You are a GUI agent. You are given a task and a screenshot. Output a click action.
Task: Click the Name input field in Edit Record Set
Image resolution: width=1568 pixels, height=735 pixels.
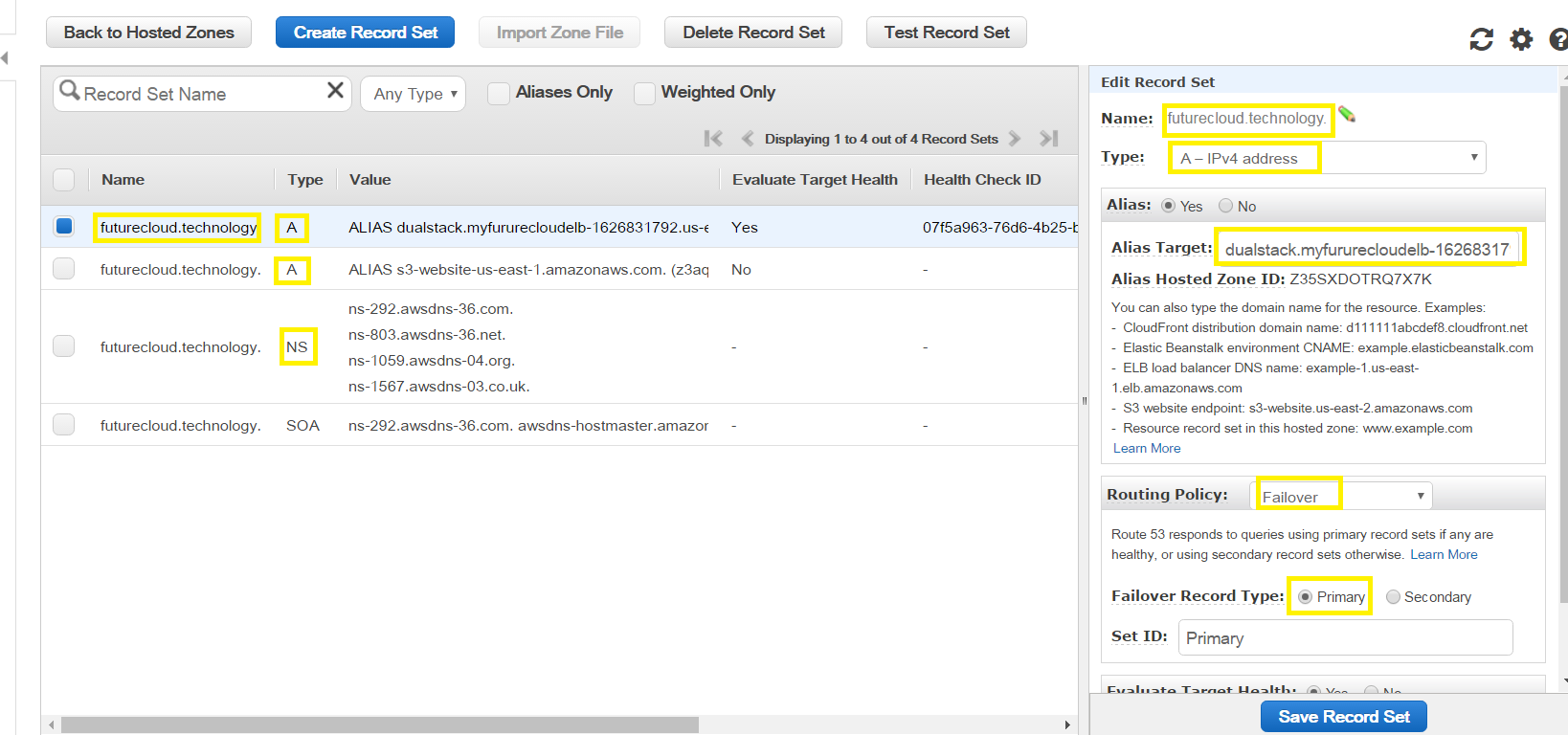(x=1247, y=119)
